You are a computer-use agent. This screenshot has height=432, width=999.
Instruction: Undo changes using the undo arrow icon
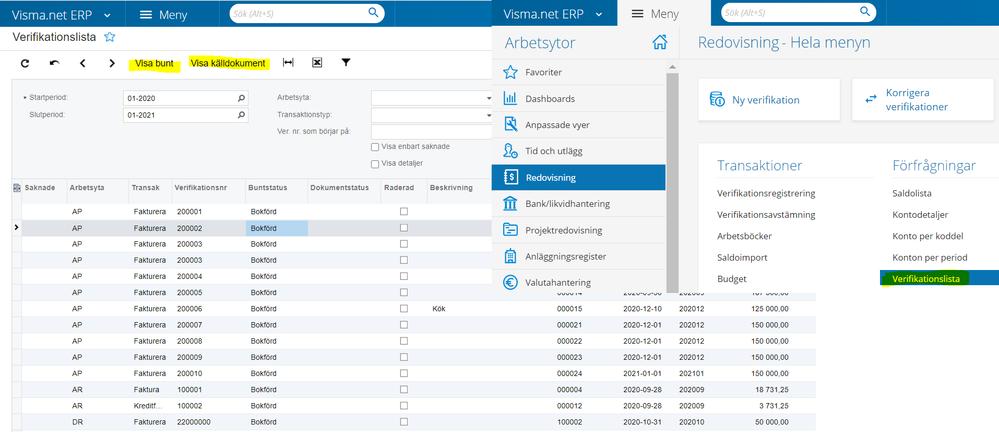(x=54, y=63)
